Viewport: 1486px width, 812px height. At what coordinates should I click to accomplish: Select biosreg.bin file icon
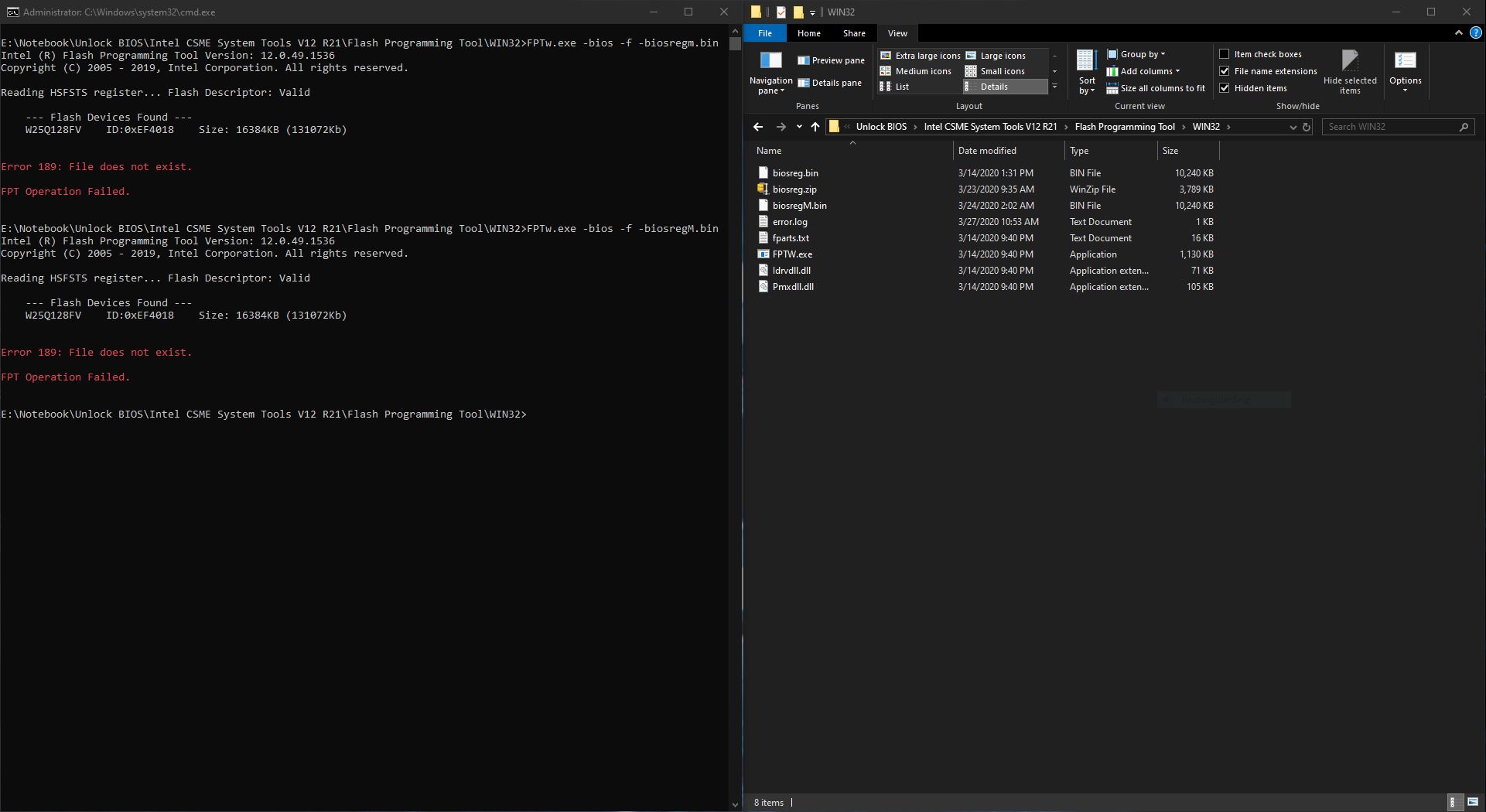[x=763, y=173]
